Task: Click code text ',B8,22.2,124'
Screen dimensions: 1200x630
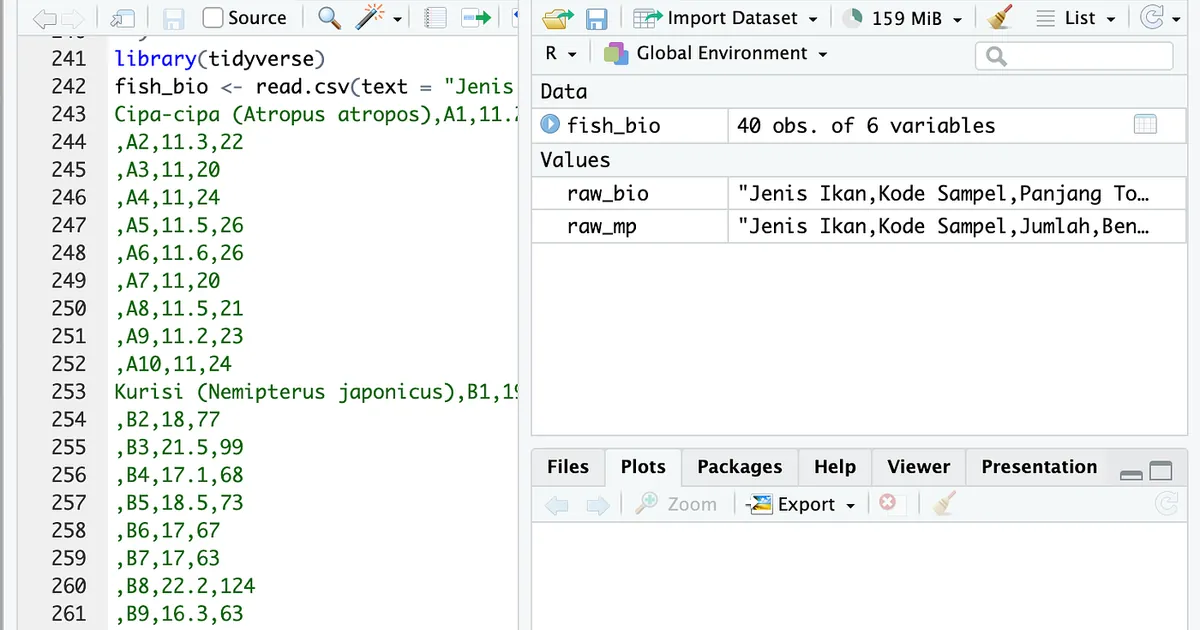Action: (x=185, y=586)
